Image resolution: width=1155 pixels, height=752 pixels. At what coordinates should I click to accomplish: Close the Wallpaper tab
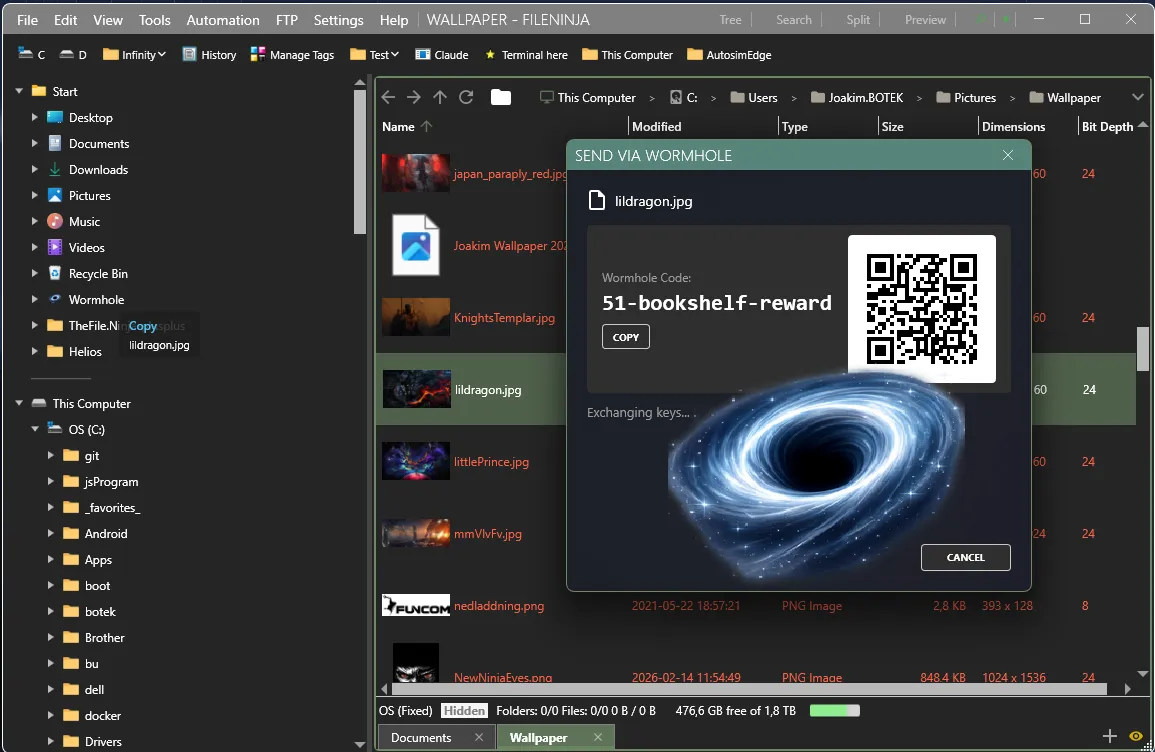point(597,737)
